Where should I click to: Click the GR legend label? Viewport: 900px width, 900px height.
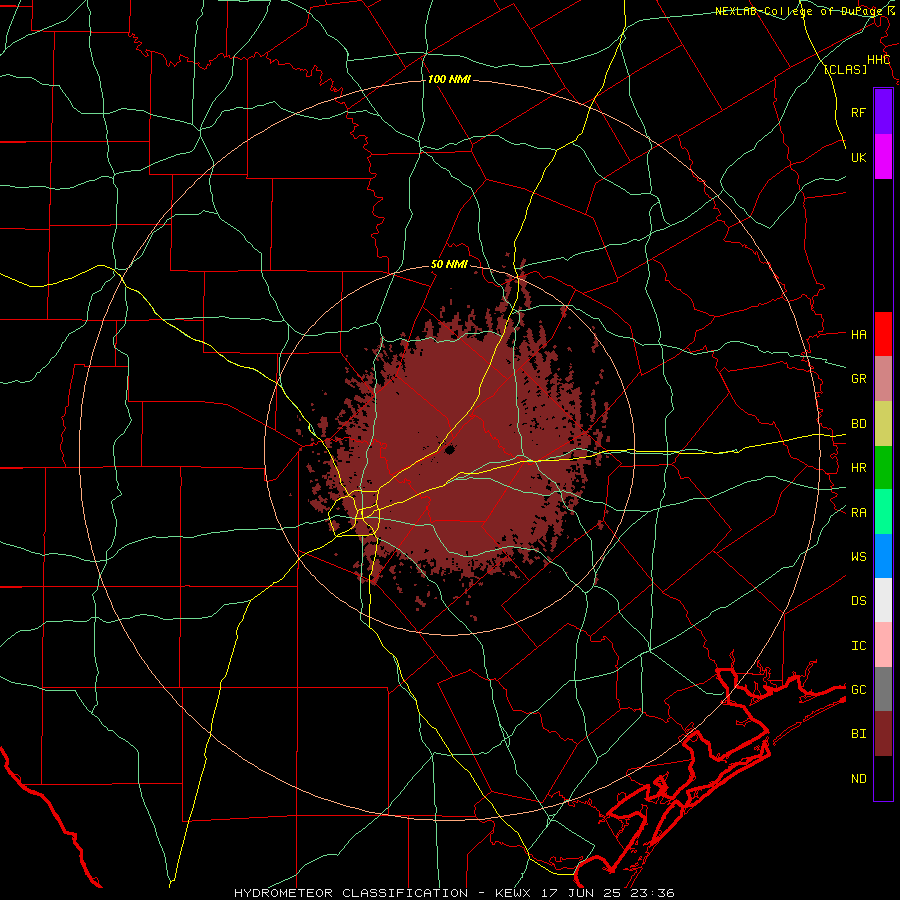pos(858,379)
